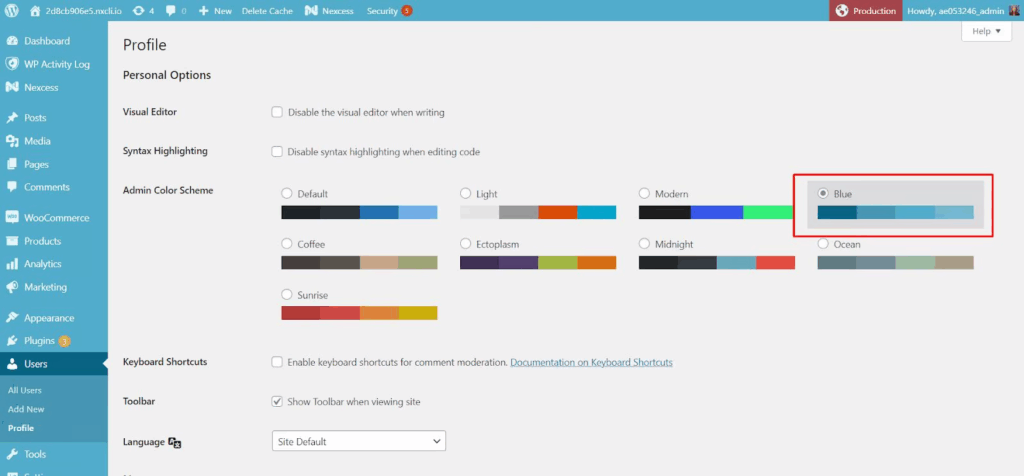1024x476 pixels.
Task: Expand the Help dropdown tab
Action: click(x=986, y=31)
